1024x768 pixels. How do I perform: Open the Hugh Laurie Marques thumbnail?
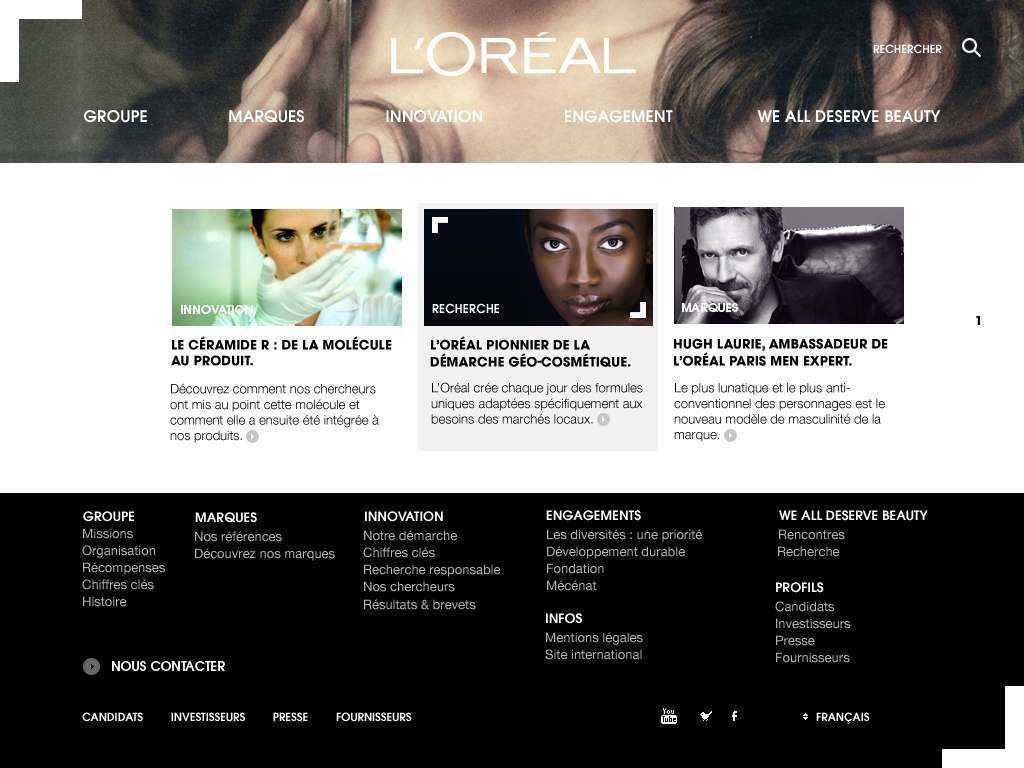(x=788, y=265)
